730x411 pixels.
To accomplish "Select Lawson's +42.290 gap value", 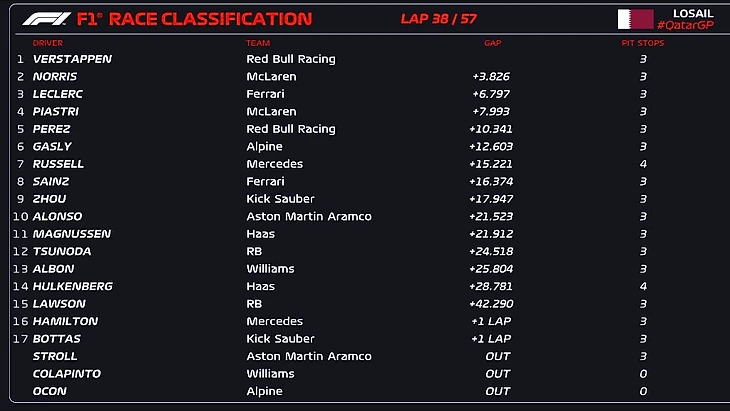I will pyautogui.click(x=492, y=304).
